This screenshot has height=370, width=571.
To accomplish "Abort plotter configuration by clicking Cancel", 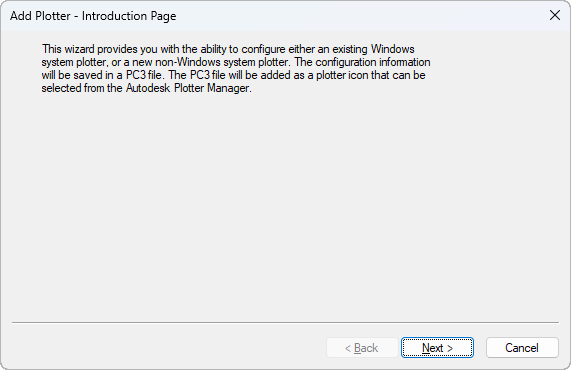I will (522, 348).
